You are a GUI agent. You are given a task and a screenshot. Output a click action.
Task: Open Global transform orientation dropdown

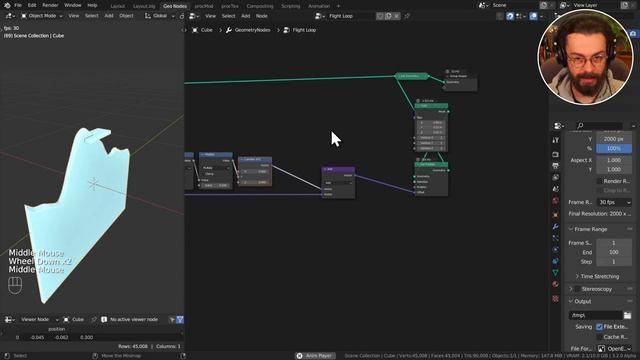pos(159,16)
